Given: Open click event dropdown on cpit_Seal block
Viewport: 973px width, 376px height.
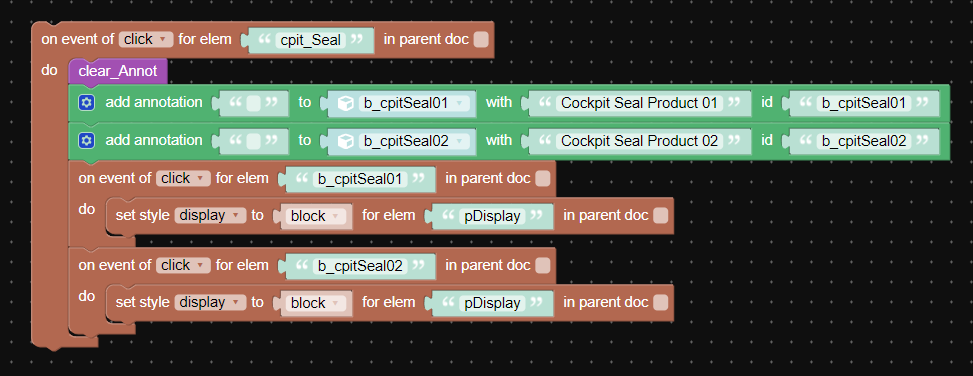Looking at the screenshot, I should (x=146, y=40).
